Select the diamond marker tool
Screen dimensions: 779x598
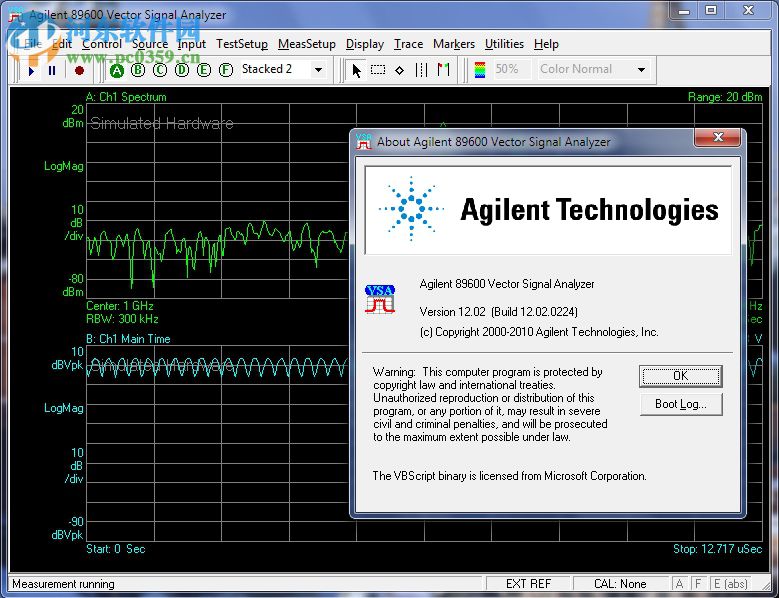(x=399, y=70)
